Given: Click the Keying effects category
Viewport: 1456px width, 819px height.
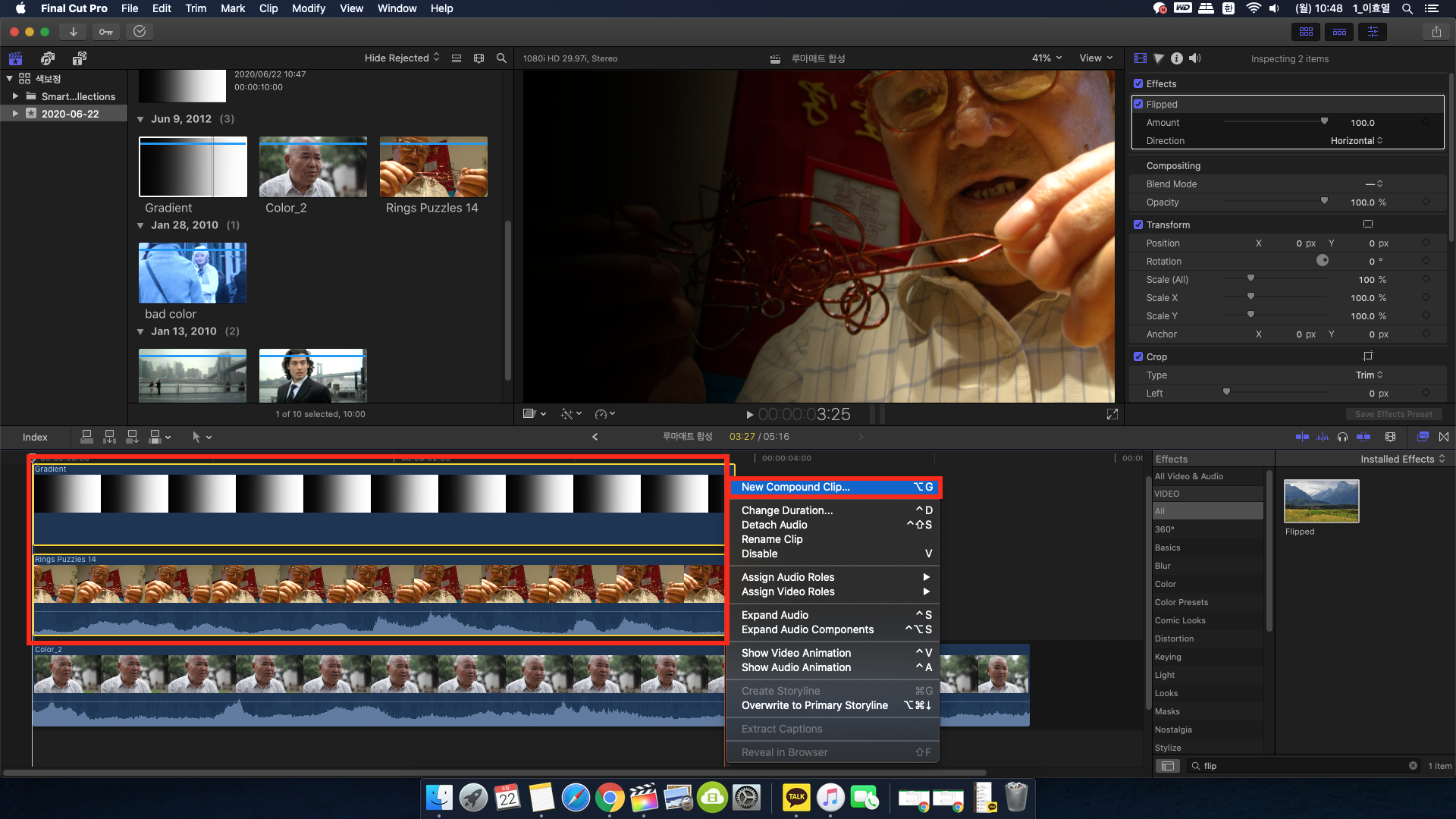Looking at the screenshot, I should tap(1168, 657).
